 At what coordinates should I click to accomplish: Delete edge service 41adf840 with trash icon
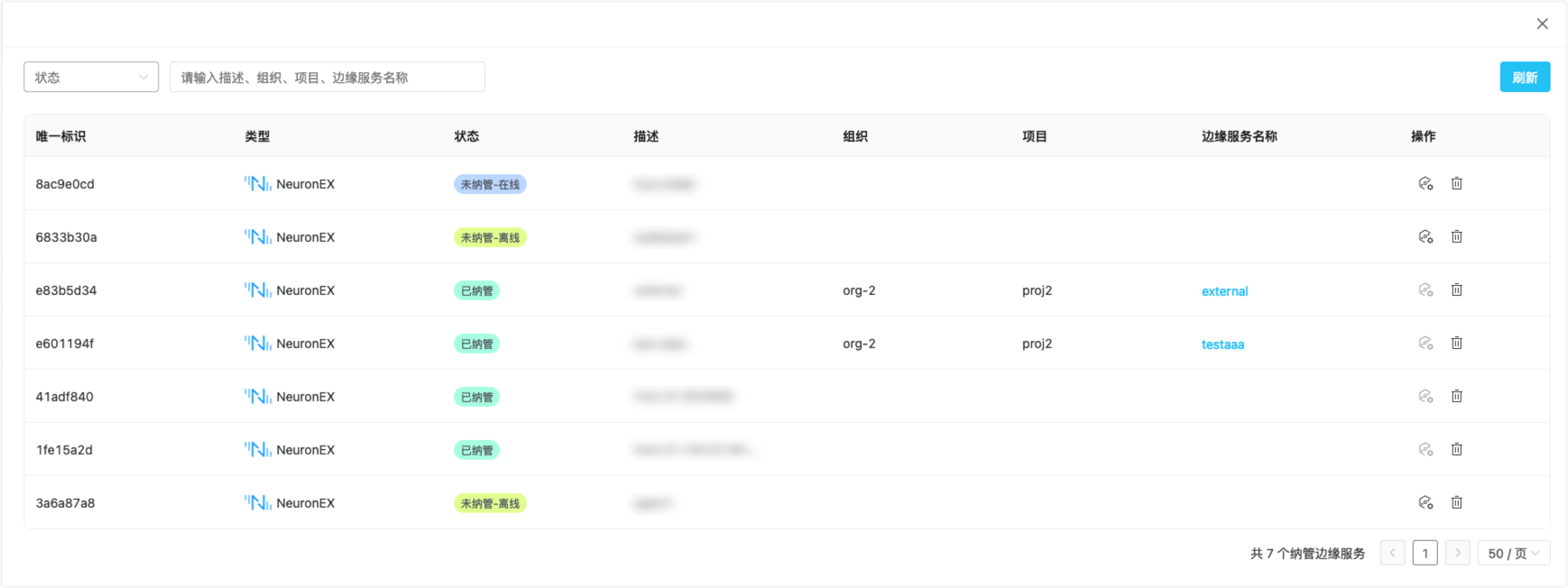[1457, 396]
